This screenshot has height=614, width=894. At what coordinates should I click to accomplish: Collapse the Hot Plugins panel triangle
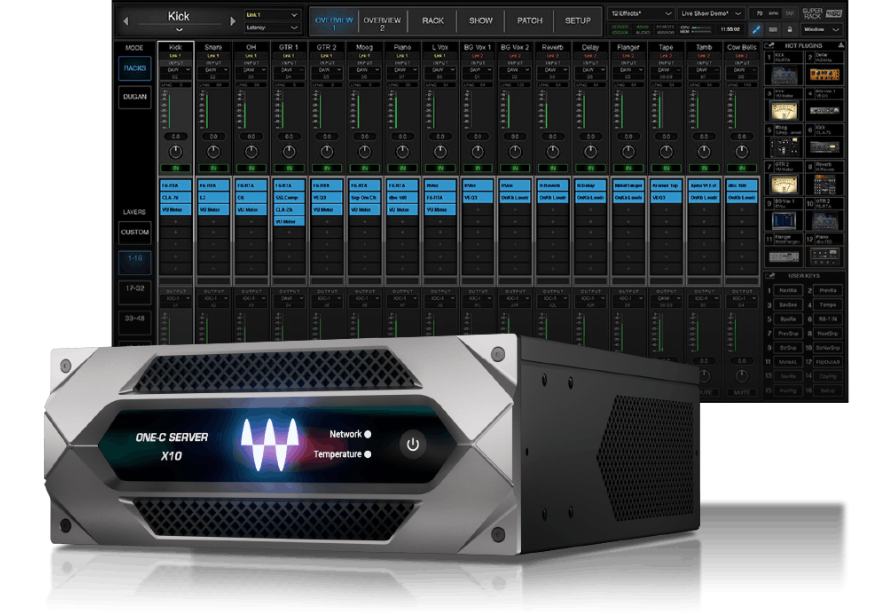840,45
